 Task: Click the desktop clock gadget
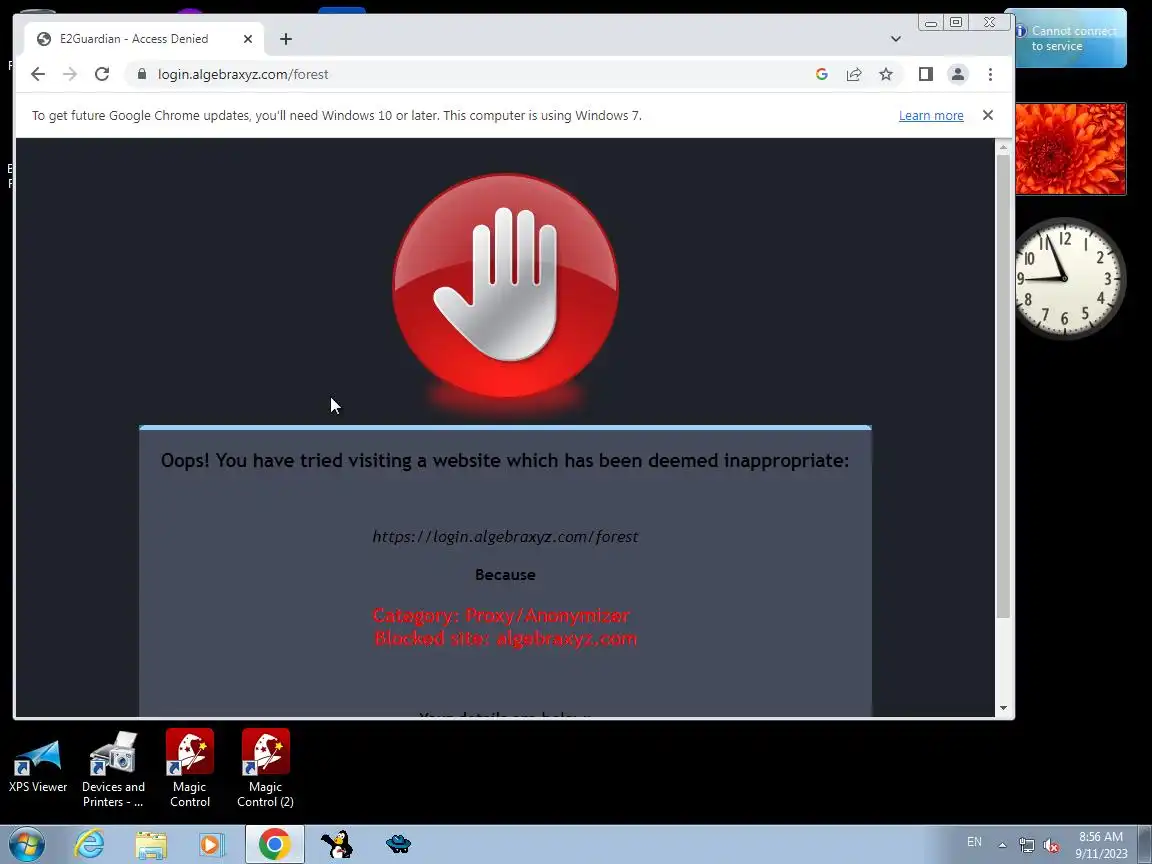tap(1066, 278)
